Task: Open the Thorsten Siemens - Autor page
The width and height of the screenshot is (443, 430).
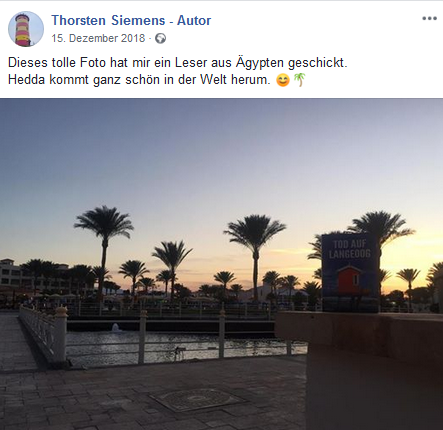Action: [131, 20]
